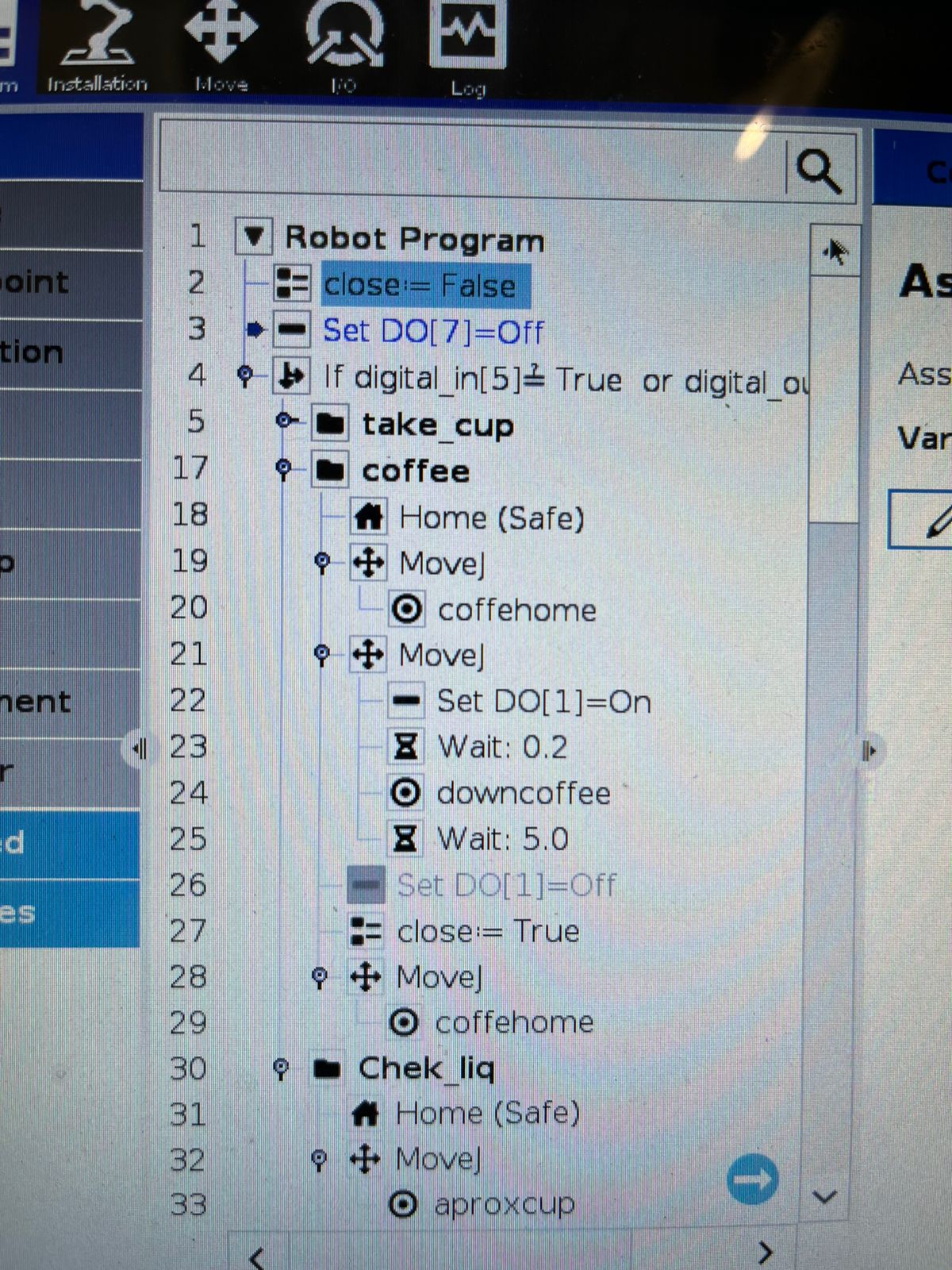Select the Set DO[7]=Off command

pyautogui.click(x=433, y=331)
